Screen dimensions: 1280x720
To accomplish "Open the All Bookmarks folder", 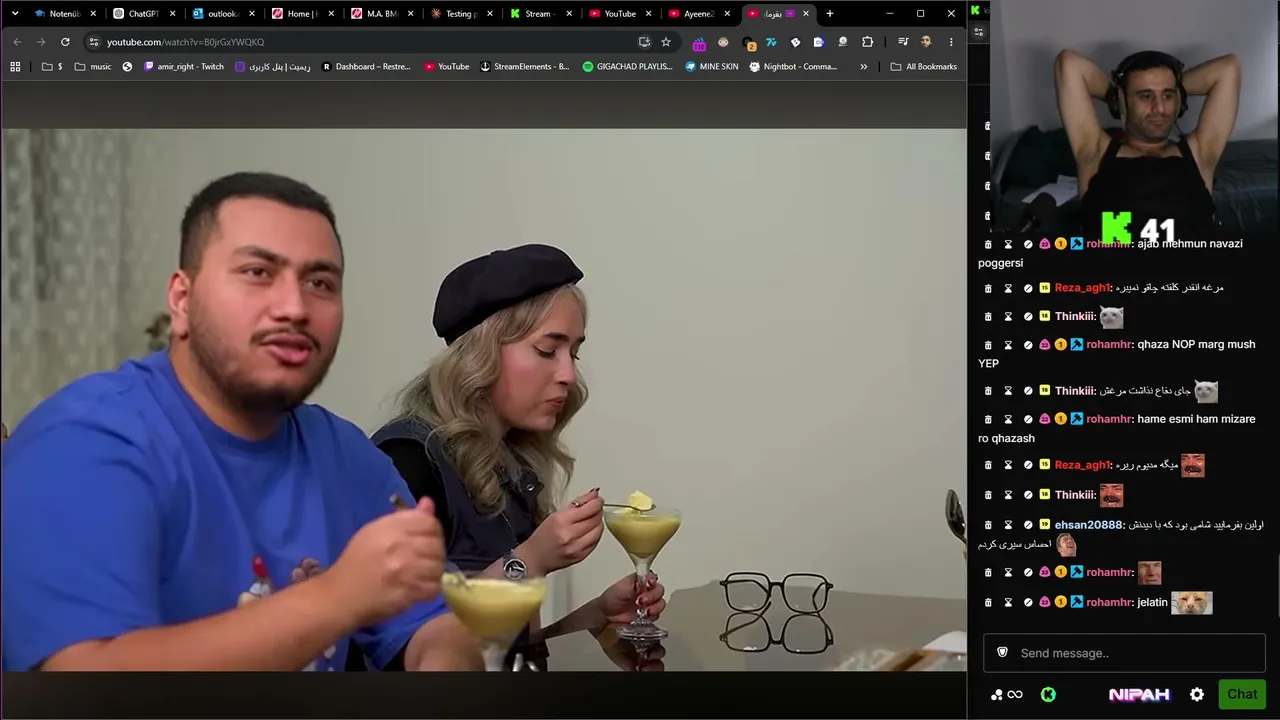I will click(x=923, y=67).
